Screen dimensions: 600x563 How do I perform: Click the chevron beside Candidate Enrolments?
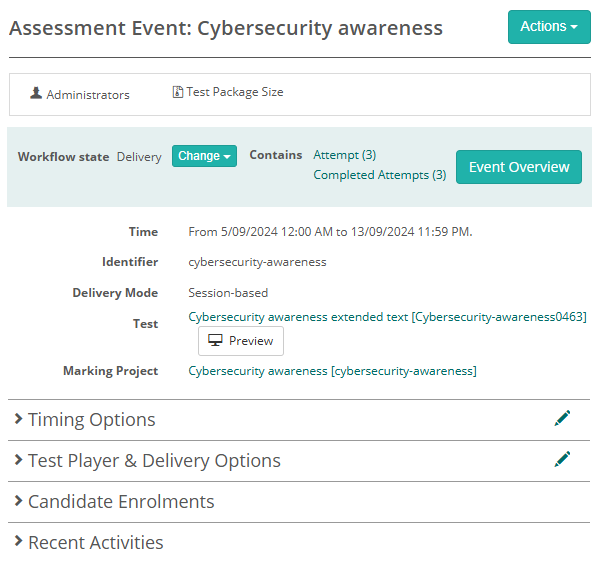[18, 501]
